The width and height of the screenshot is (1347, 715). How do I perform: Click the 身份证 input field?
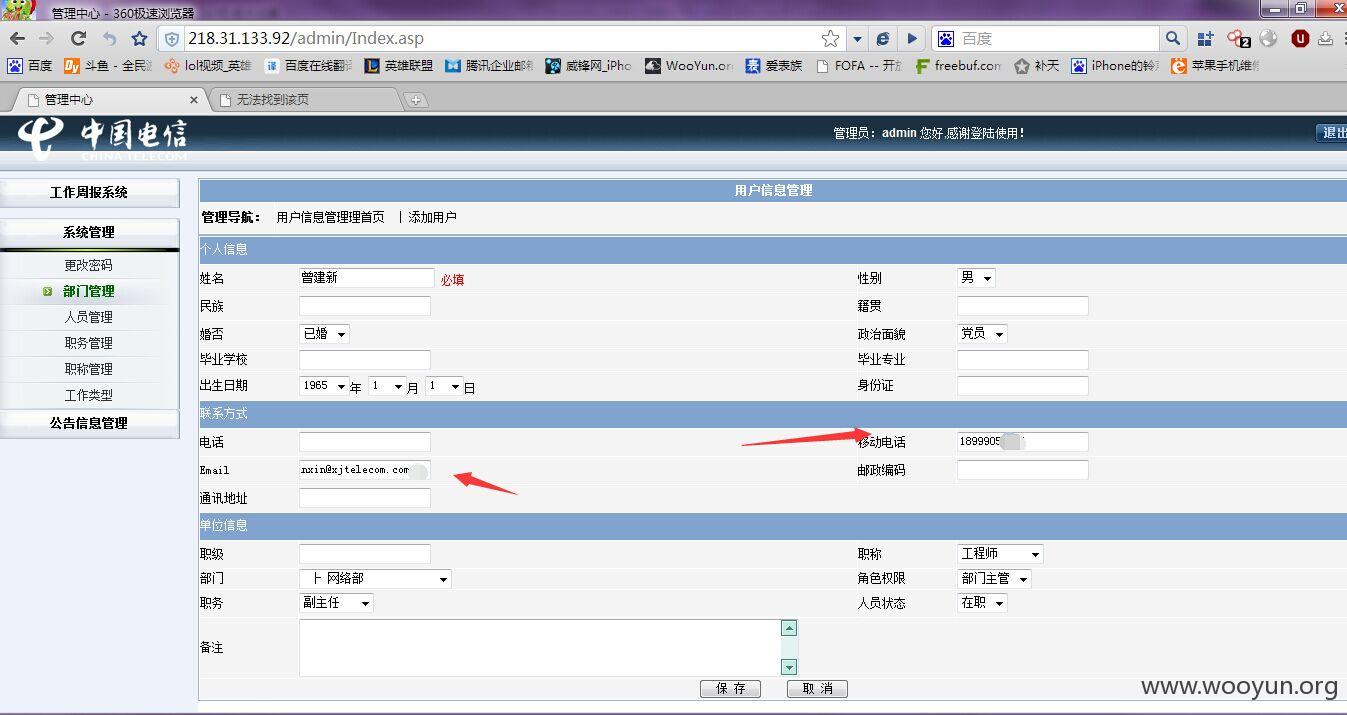pos(1023,386)
